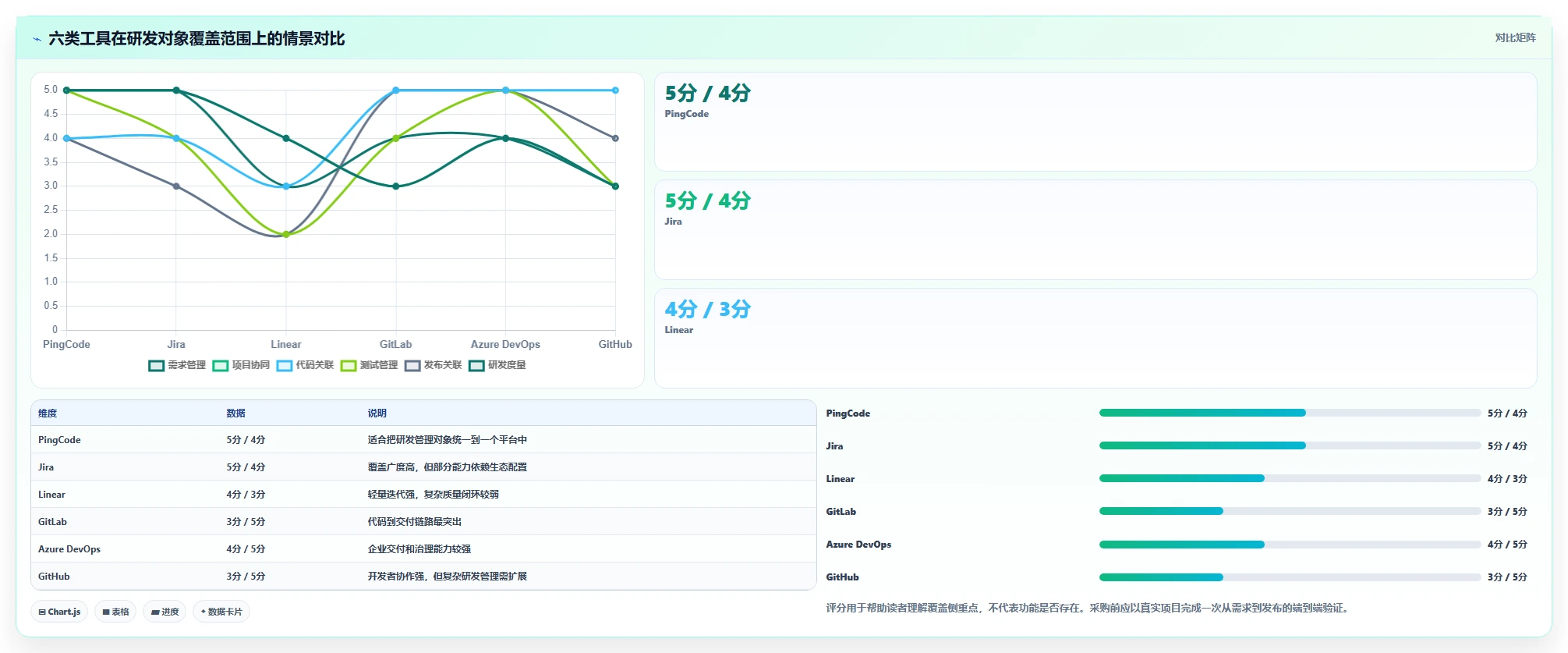Select the PingCode row in the table

click(423, 440)
